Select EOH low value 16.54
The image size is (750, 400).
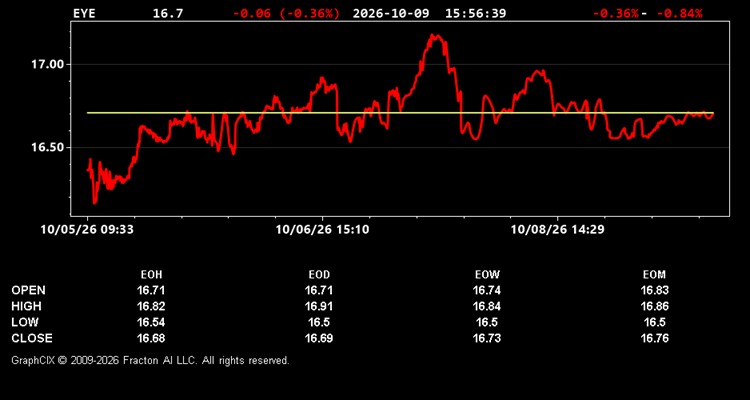(151, 322)
